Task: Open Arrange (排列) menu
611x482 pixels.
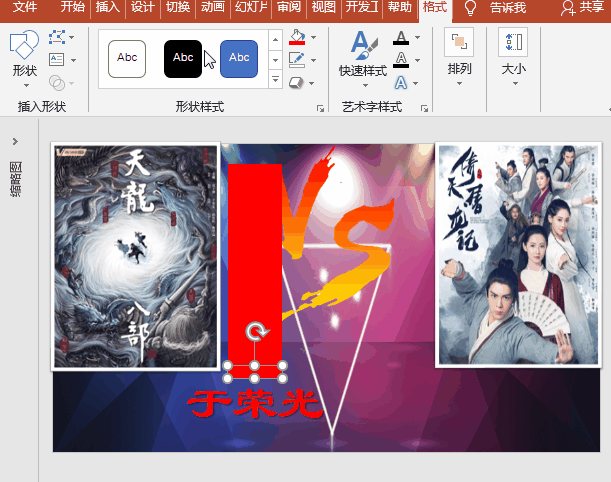Action: point(459,57)
